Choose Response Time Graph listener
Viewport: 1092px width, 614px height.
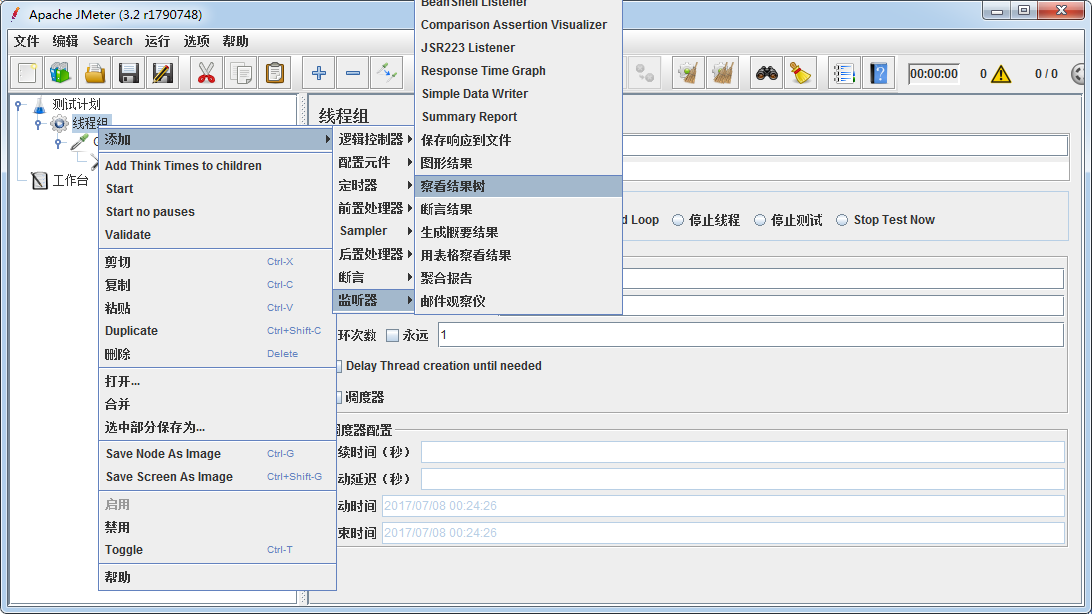point(519,70)
